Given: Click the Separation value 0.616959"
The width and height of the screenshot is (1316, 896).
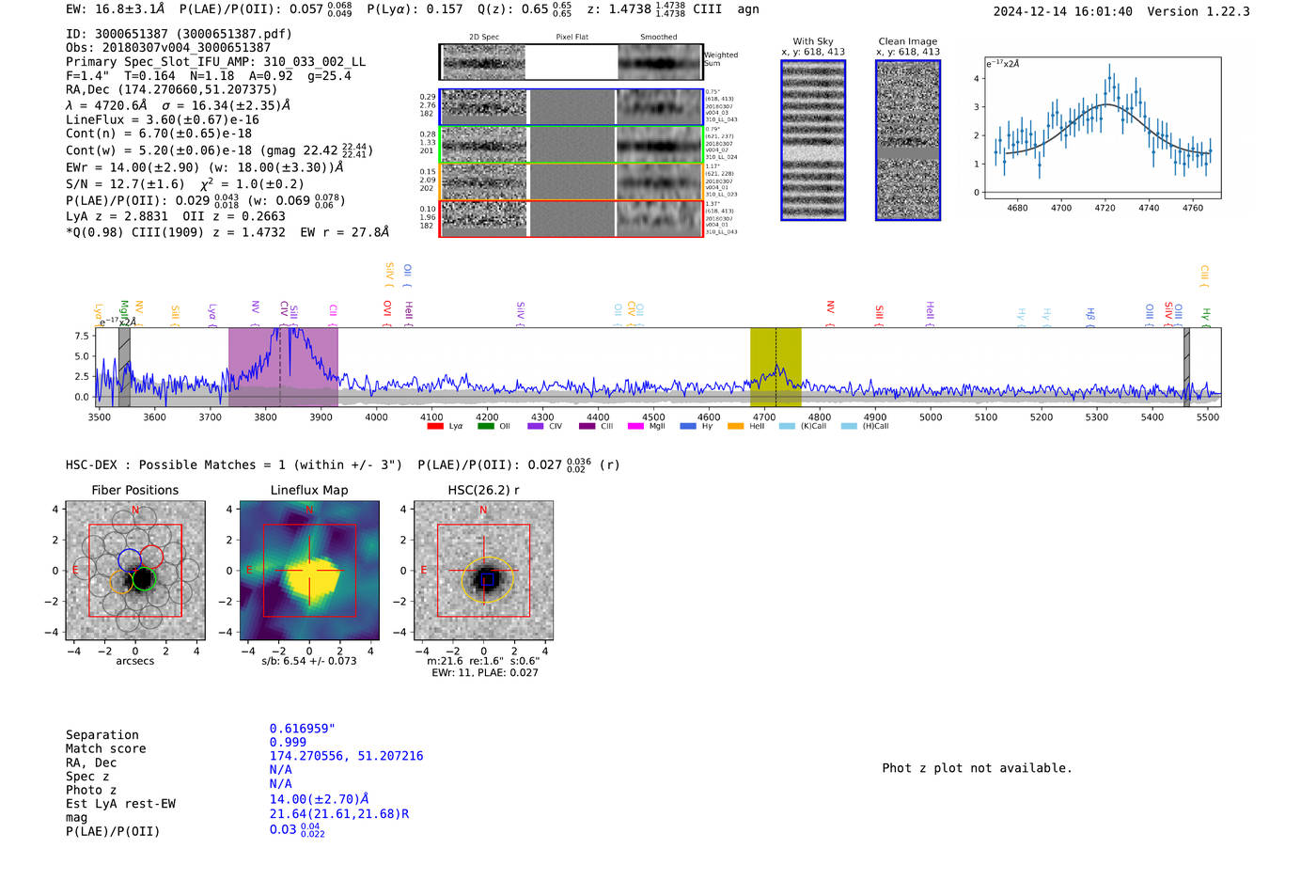Looking at the screenshot, I should [x=302, y=729].
